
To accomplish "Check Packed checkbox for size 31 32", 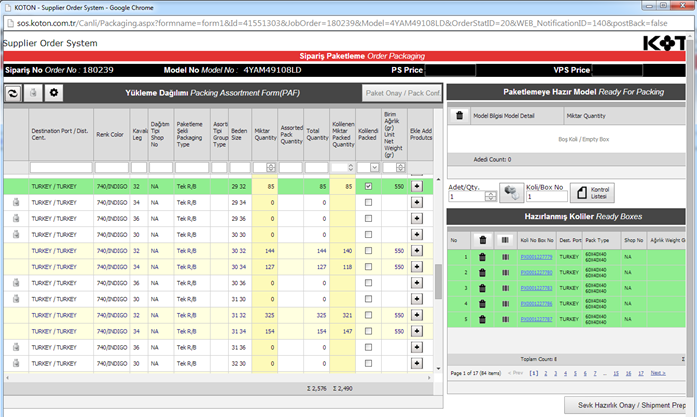I will tap(368, 315).
